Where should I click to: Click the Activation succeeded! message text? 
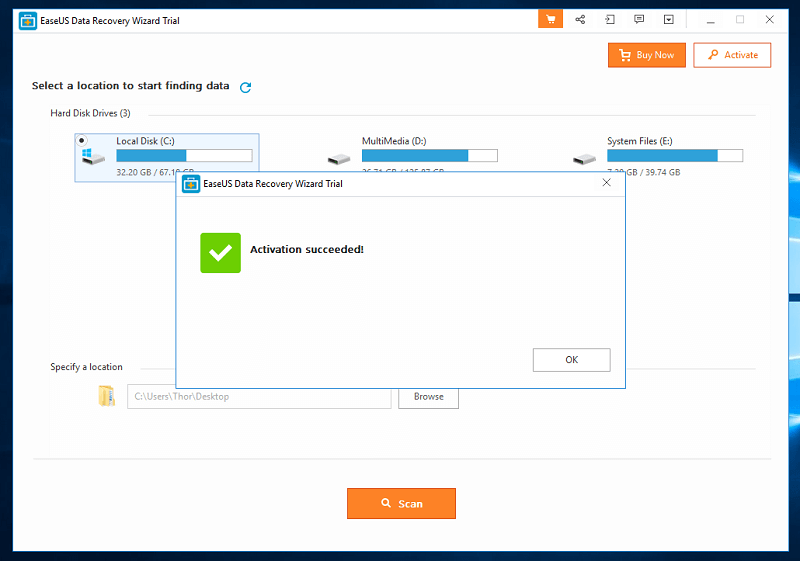(x=307, y=249)
